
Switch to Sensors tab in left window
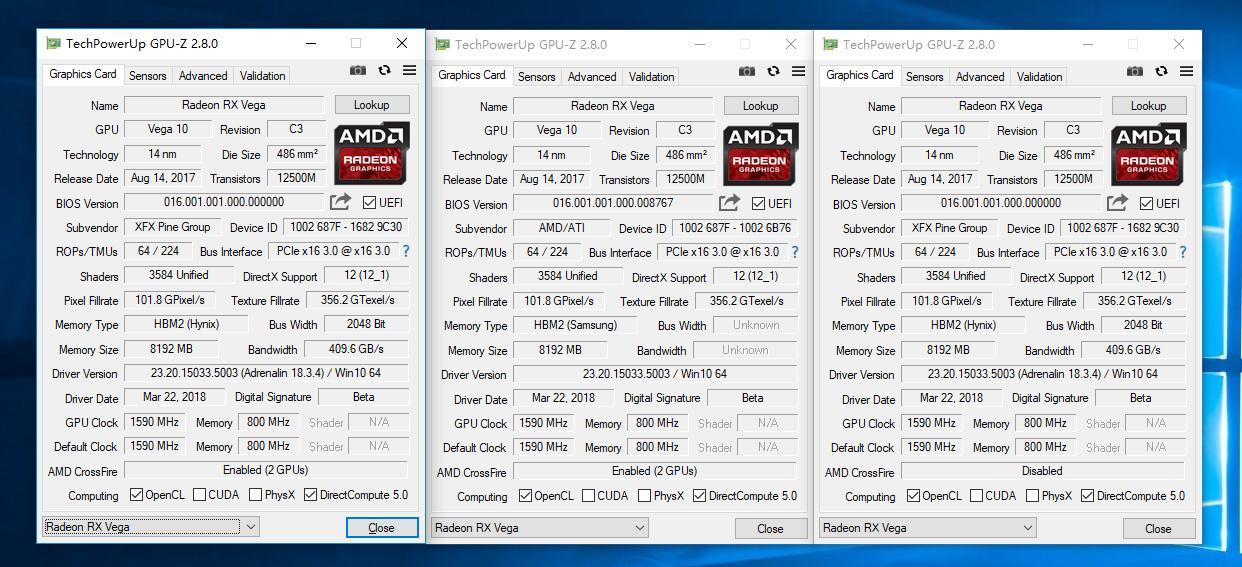click(x=148, y=76)
